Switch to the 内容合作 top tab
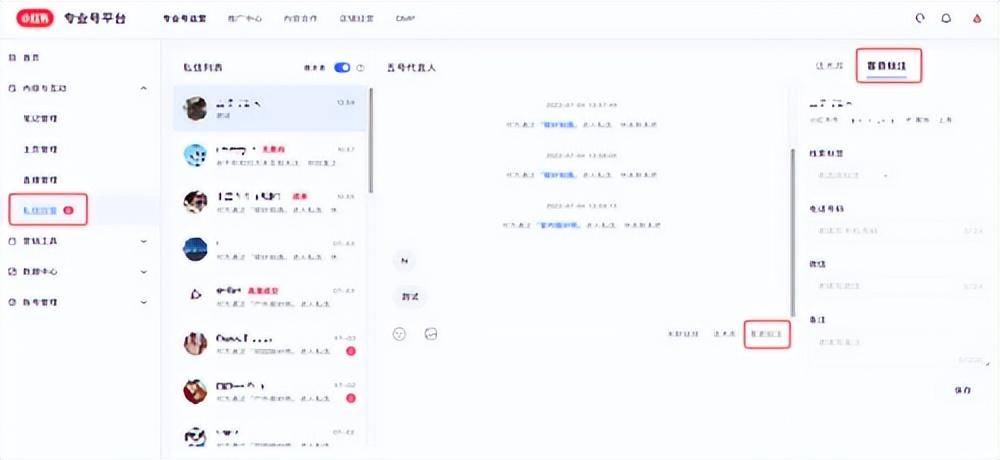The width and height of the screenshot is (1000, 460). pyautogui.click(x=300, y=19)
